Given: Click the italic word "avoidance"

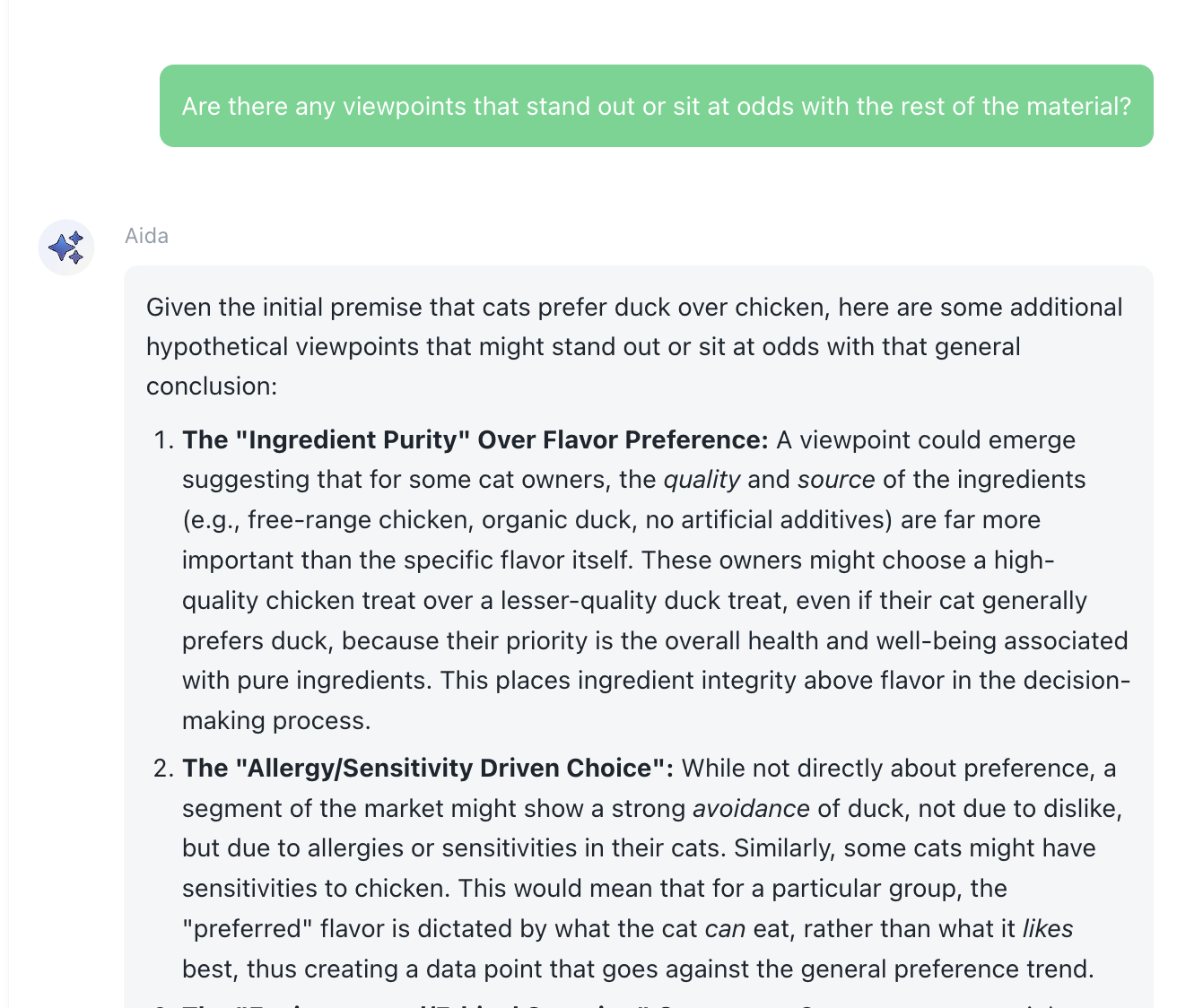Looking at the screenshot, I should [x=751, y=809].
